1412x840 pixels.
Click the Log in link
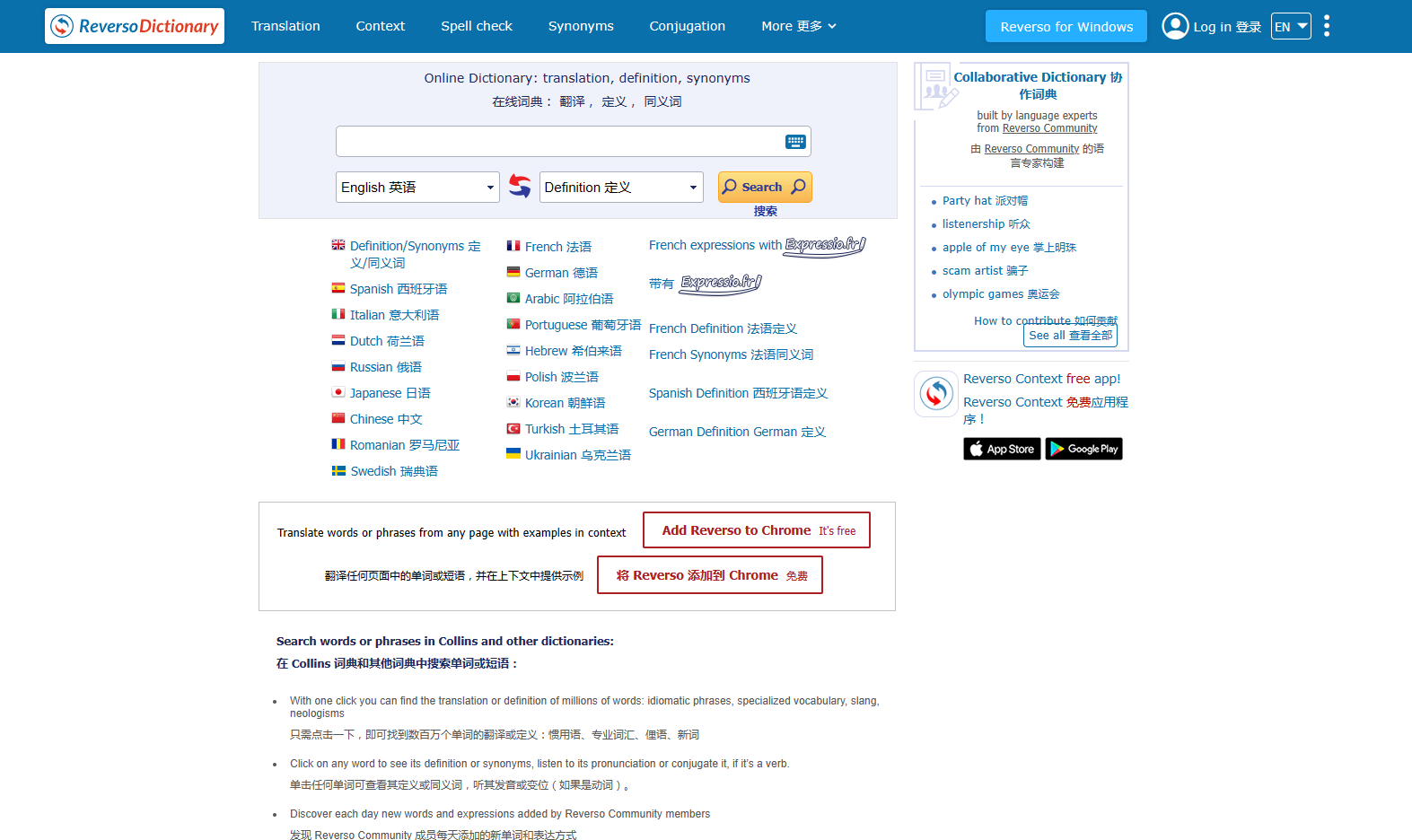(1227, 27)
